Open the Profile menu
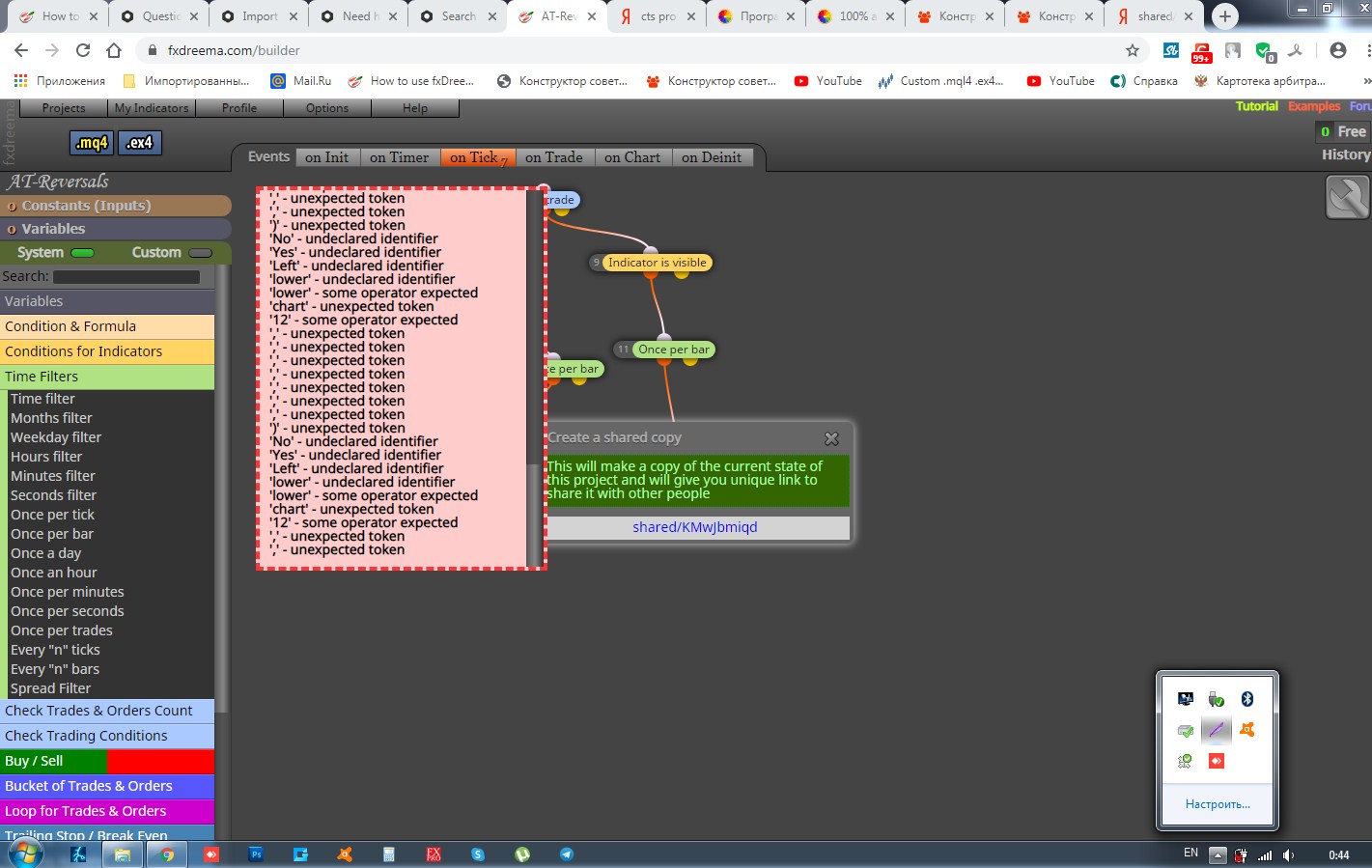 point(239,108)
